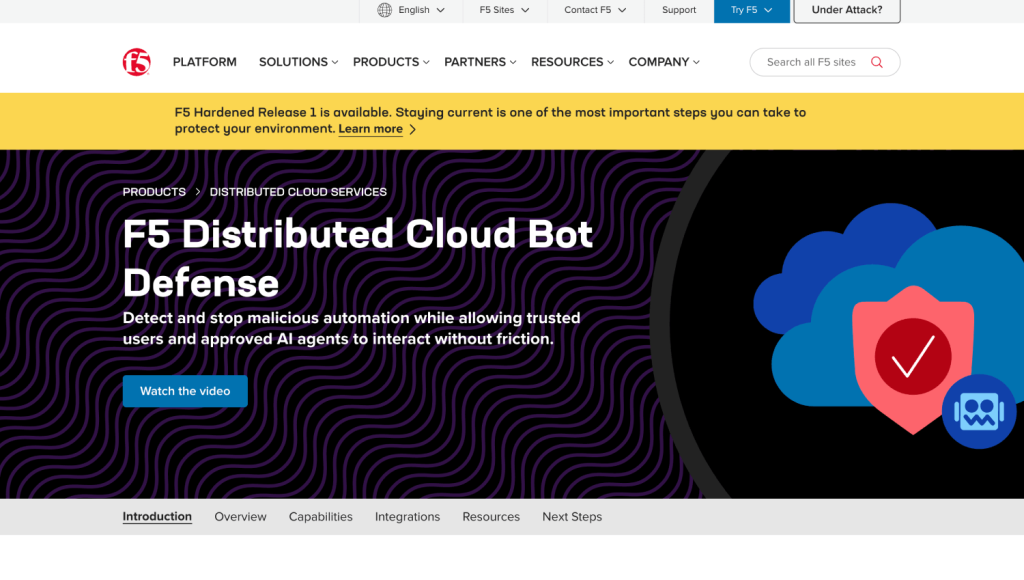The height and width of the screenshot is (580, 1024).
Task: Switch to the Capabilities tab
Action: (321, 517)
